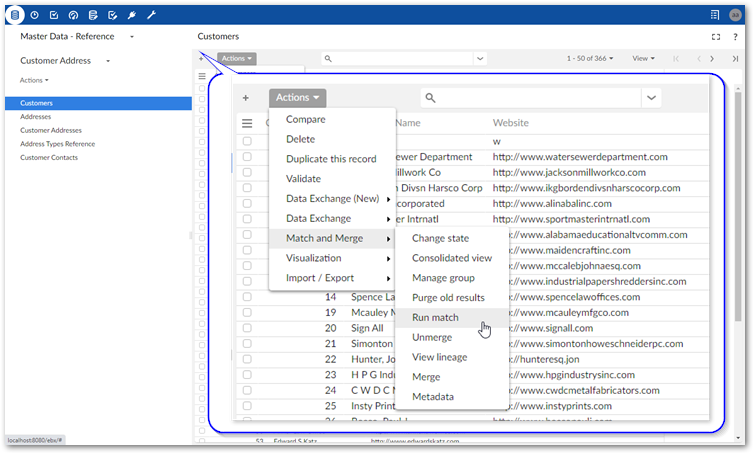The width and height of the screenshot is (754, 454).
Task: Open the help question mark icon
Action: coord(735,37)
